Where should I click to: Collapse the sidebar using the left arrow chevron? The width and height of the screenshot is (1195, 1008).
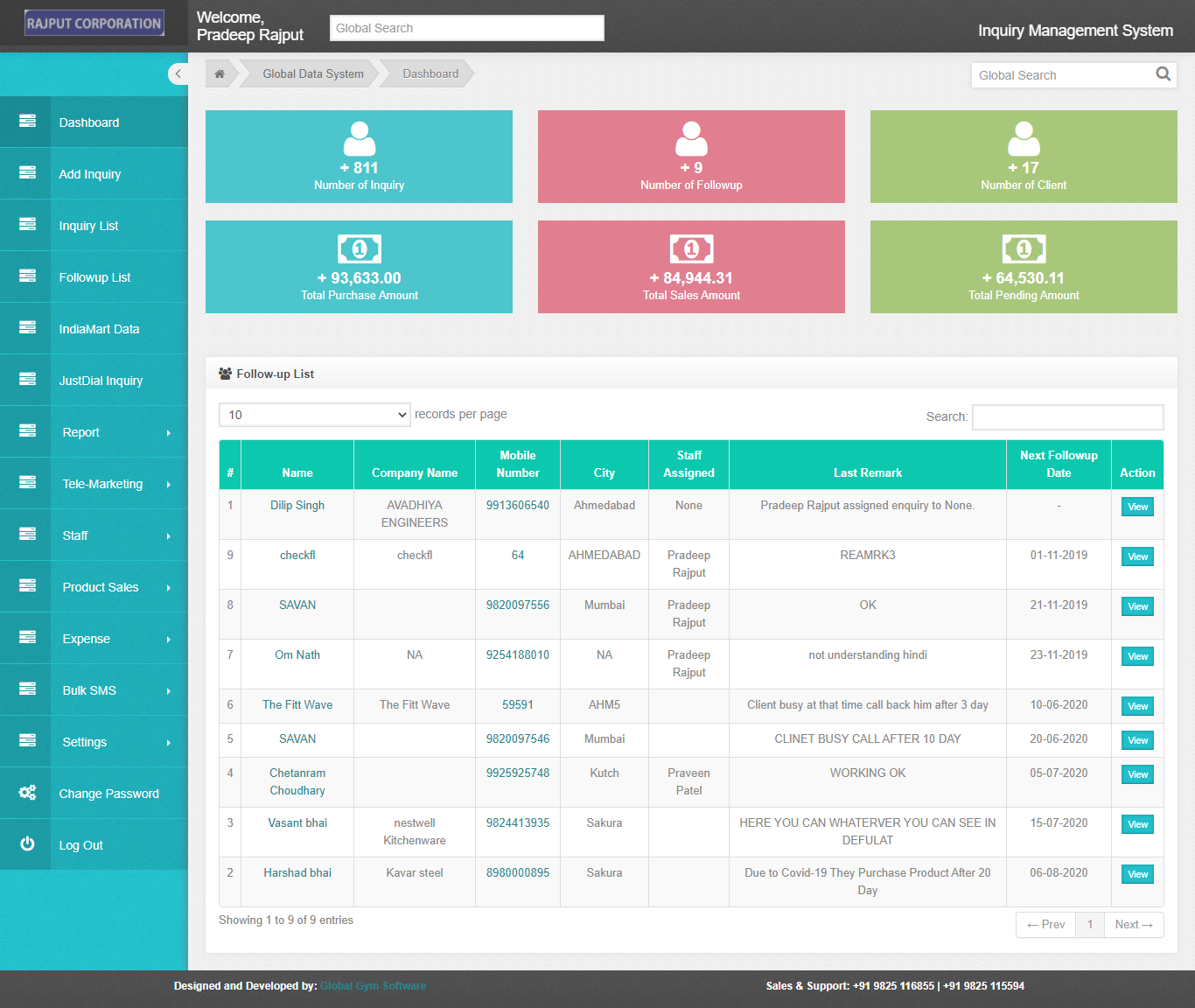tap(178, 73)
